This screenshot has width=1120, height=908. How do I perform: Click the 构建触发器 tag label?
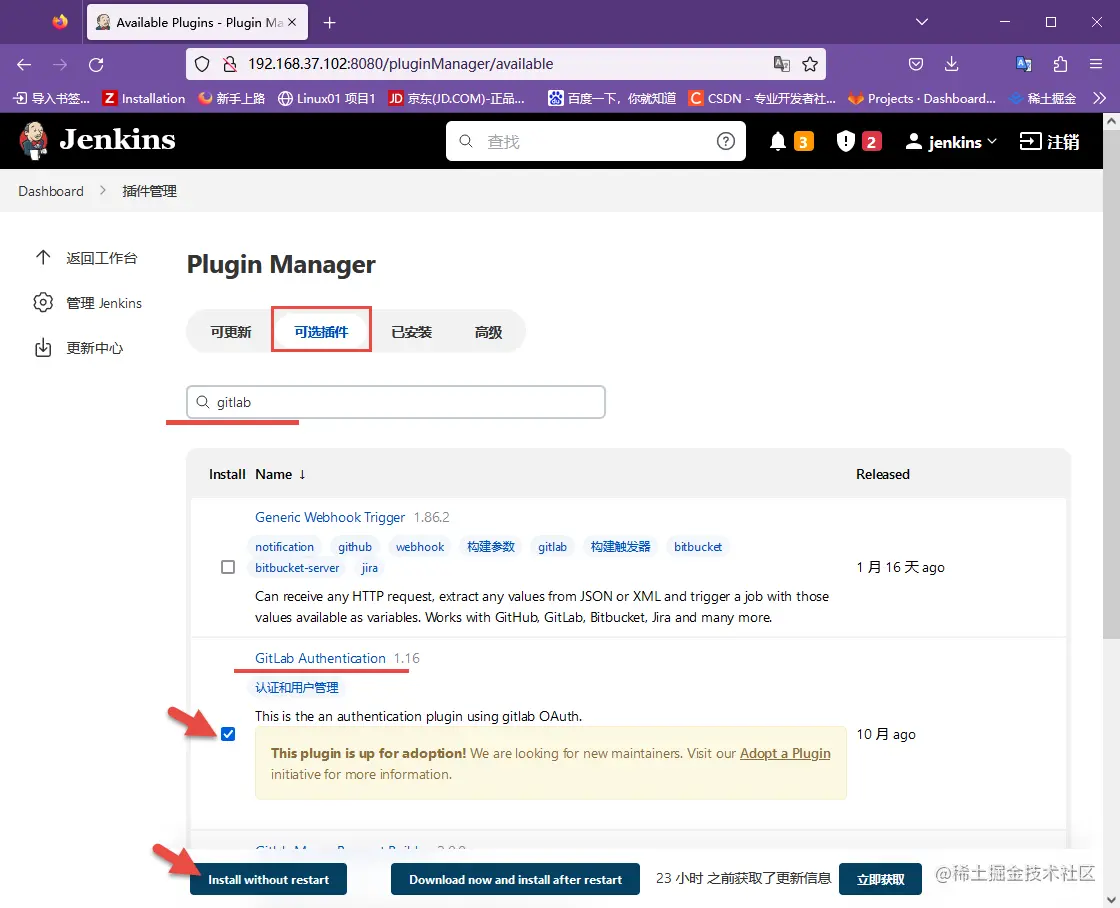[x=621, y=547]
